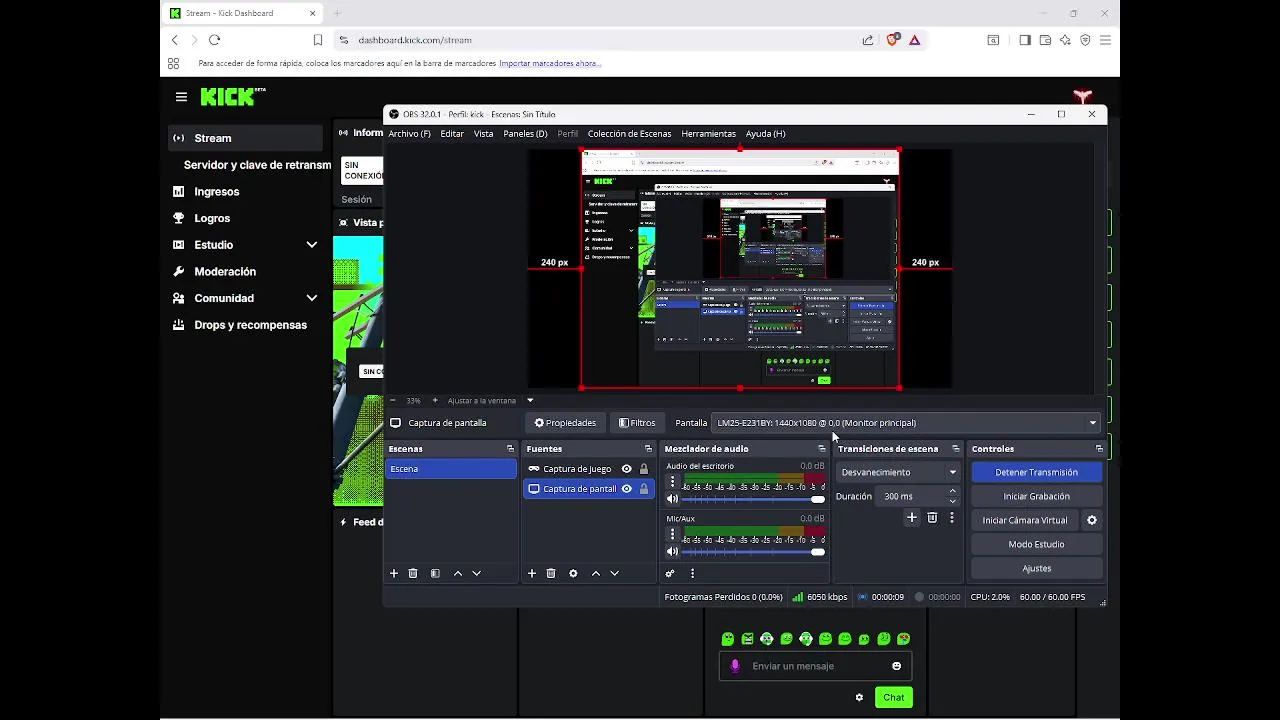Open the Pantalla monitor dropdown
The image size is (1280, 720).
click(x=905, y=423)
